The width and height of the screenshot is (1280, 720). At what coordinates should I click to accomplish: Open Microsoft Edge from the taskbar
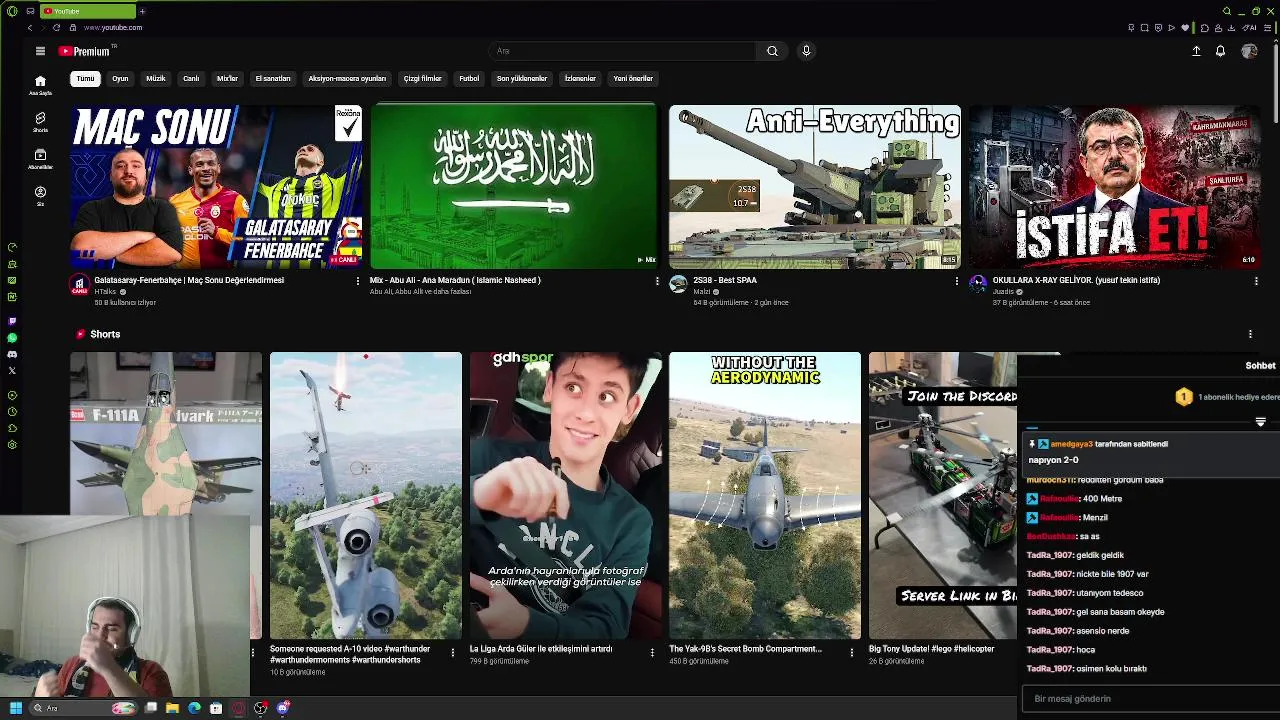(x=194, y=708)
